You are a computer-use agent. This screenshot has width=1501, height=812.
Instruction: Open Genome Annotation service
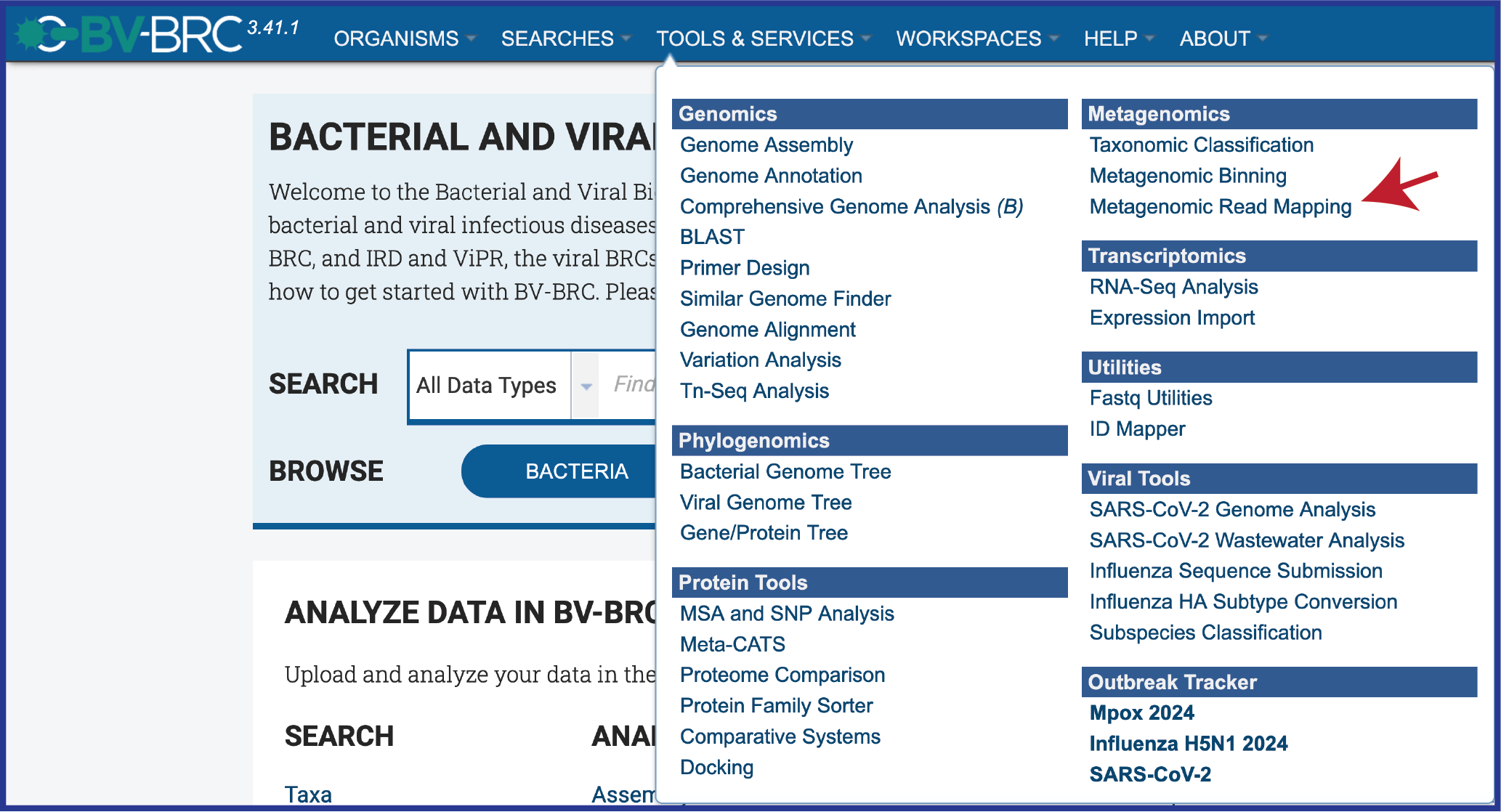[771, 176]
